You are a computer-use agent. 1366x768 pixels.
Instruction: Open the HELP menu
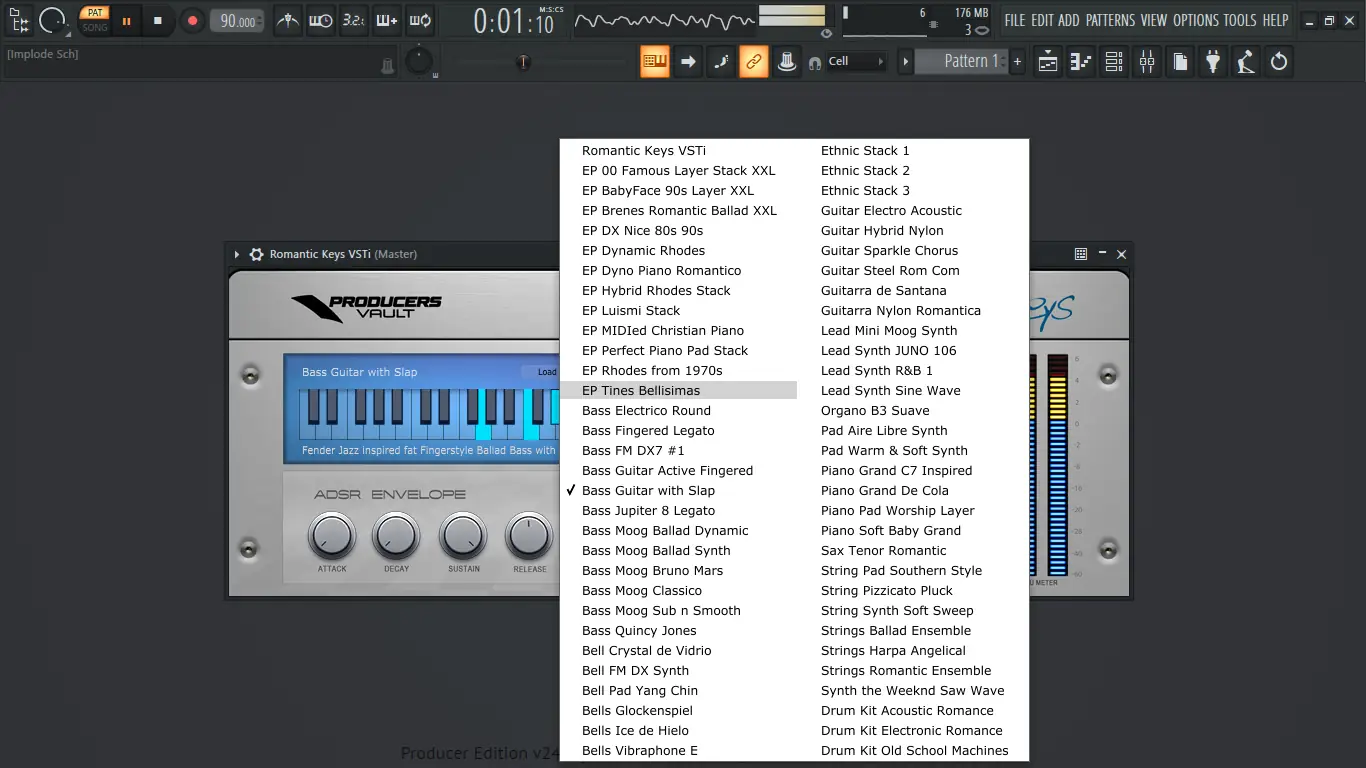click(x=1275, y=20)
